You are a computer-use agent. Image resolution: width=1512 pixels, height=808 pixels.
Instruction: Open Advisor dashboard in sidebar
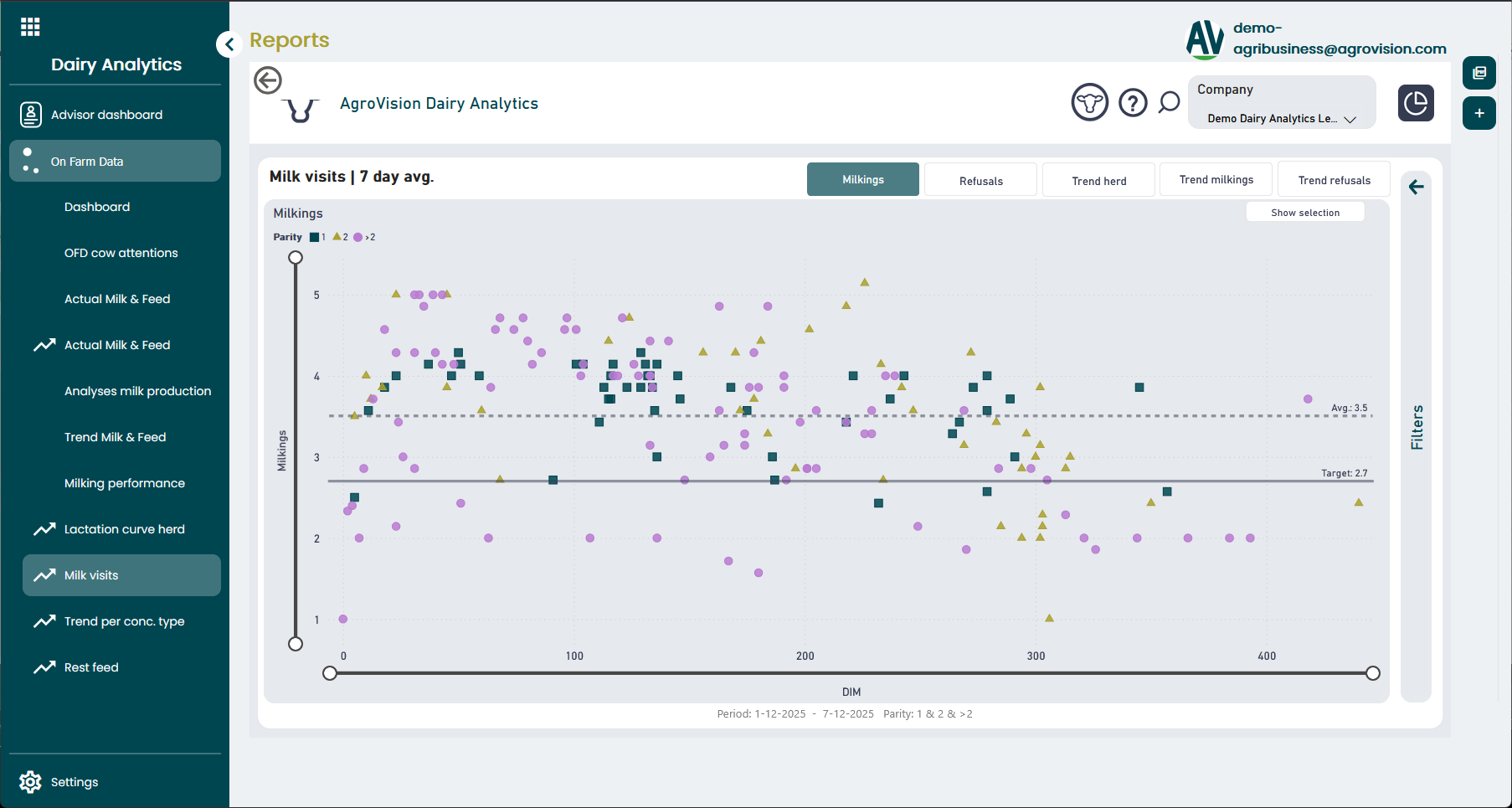tap(106, 115)
